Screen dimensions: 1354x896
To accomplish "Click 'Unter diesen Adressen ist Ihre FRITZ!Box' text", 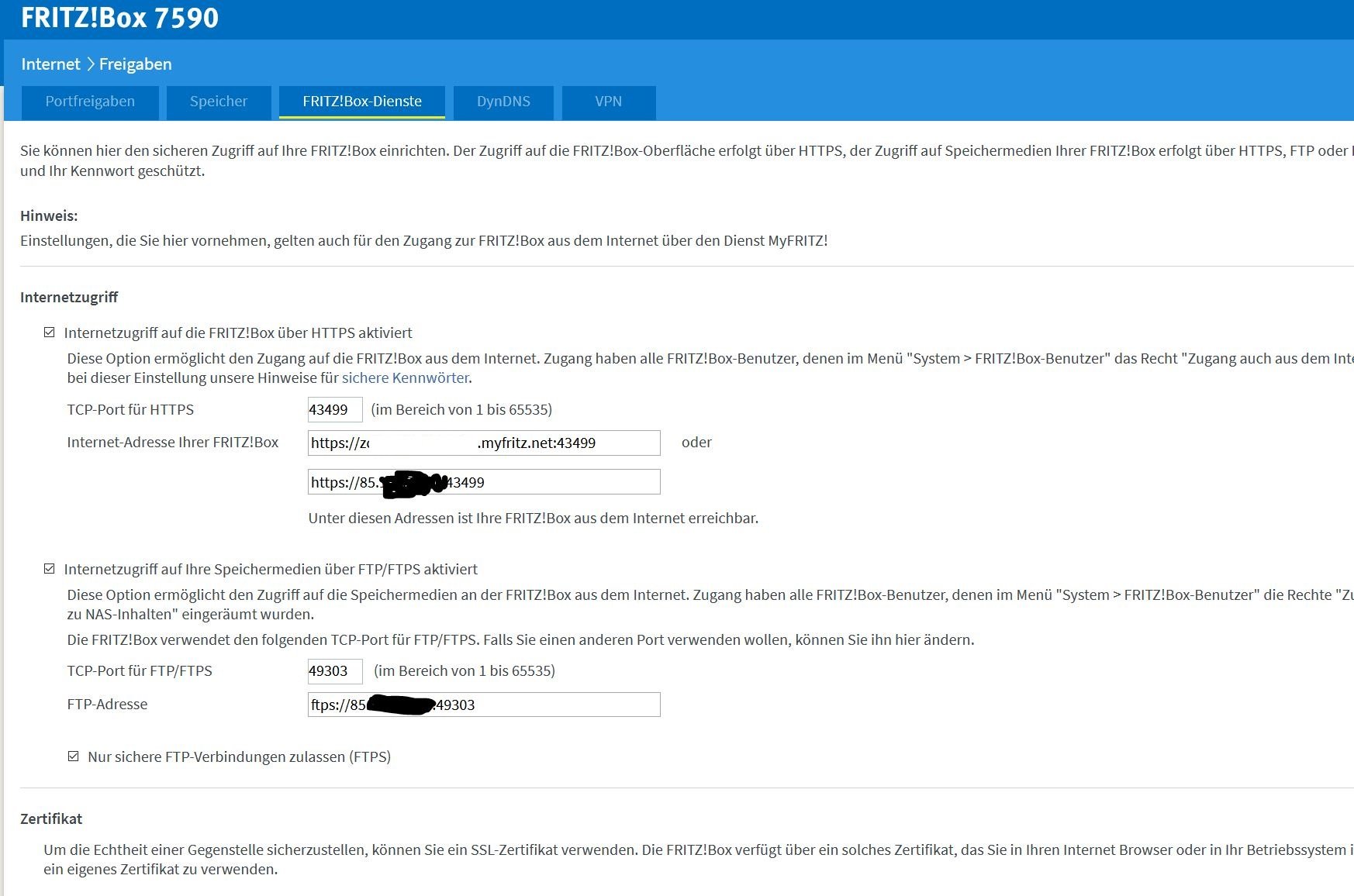I will [534, 519].
